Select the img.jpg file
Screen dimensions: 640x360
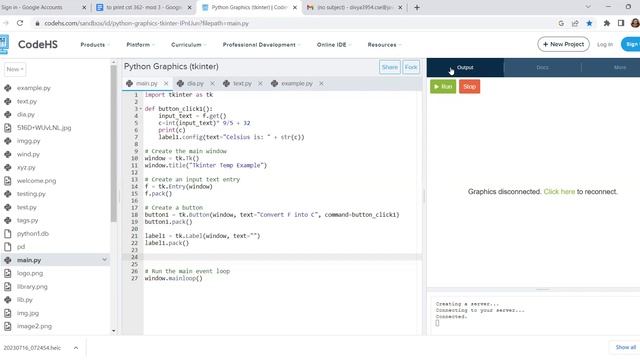coord(28,313)
